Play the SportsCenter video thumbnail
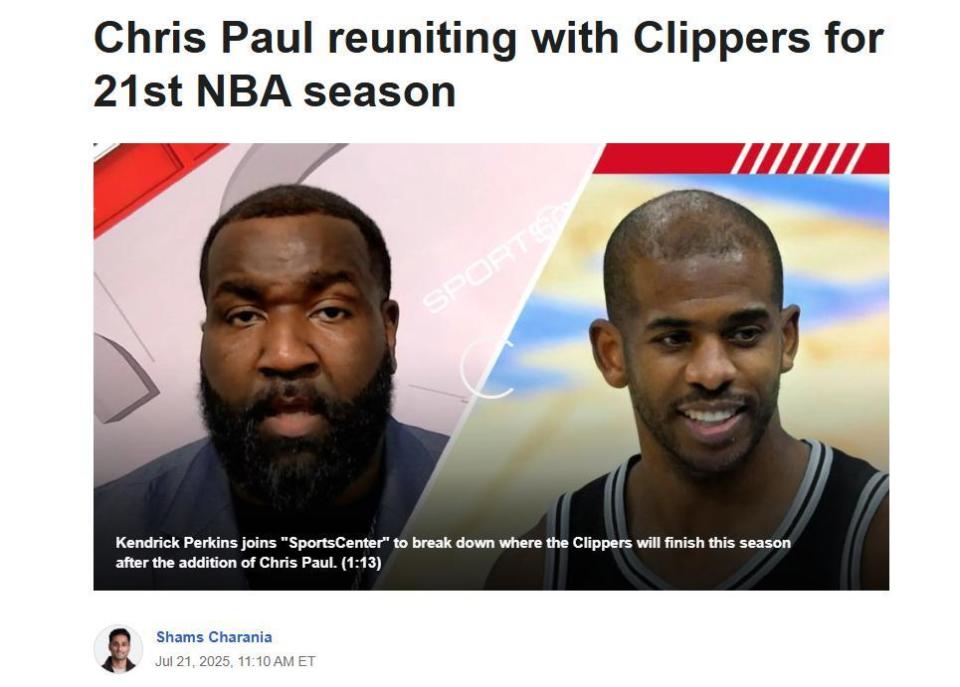The height and width of the screenshot is (687, 960). tap(491, 366)
